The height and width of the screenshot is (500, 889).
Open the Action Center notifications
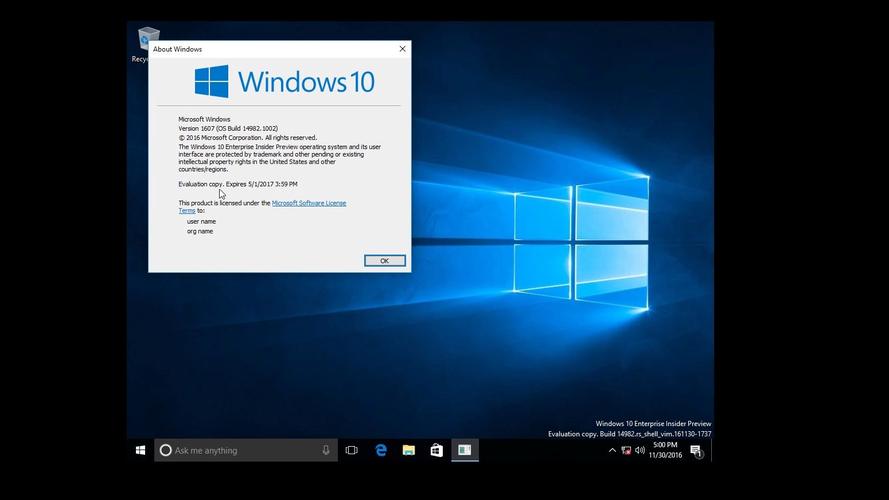(x=697, y=451)
